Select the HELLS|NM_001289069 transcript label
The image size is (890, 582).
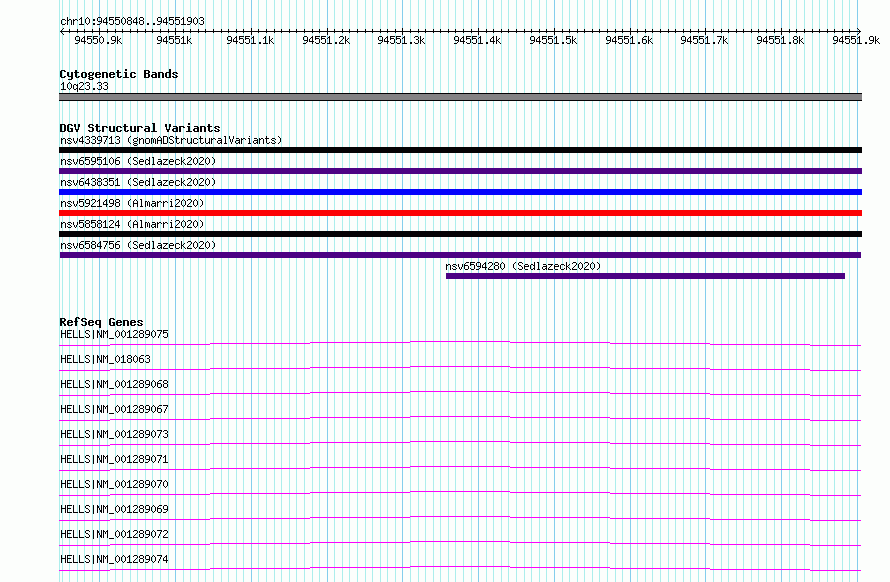tap(114, 509)
